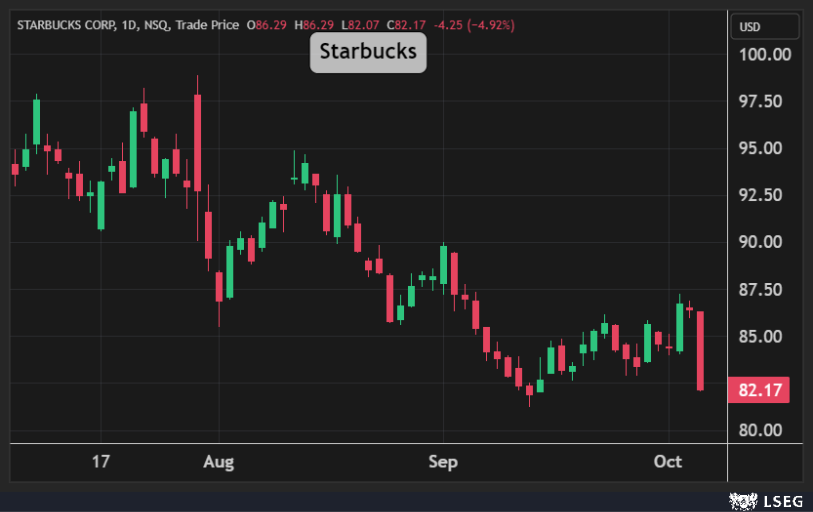Click the 100.00 price axis label
This screenshot has height=512, width=813.
click(x=763, y=54)
